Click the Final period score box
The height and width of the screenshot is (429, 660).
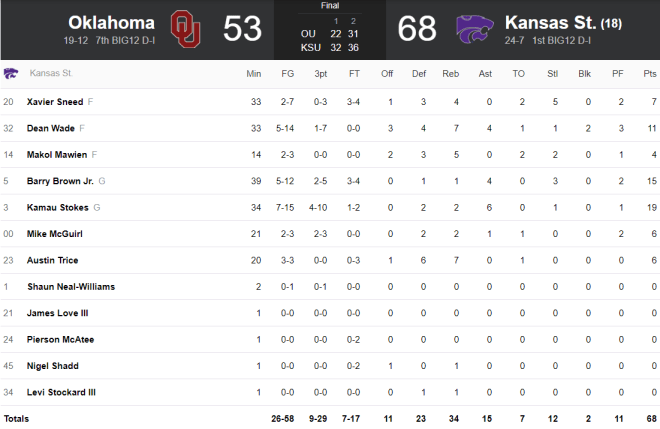pyautogui.click(x=330, y=30)
